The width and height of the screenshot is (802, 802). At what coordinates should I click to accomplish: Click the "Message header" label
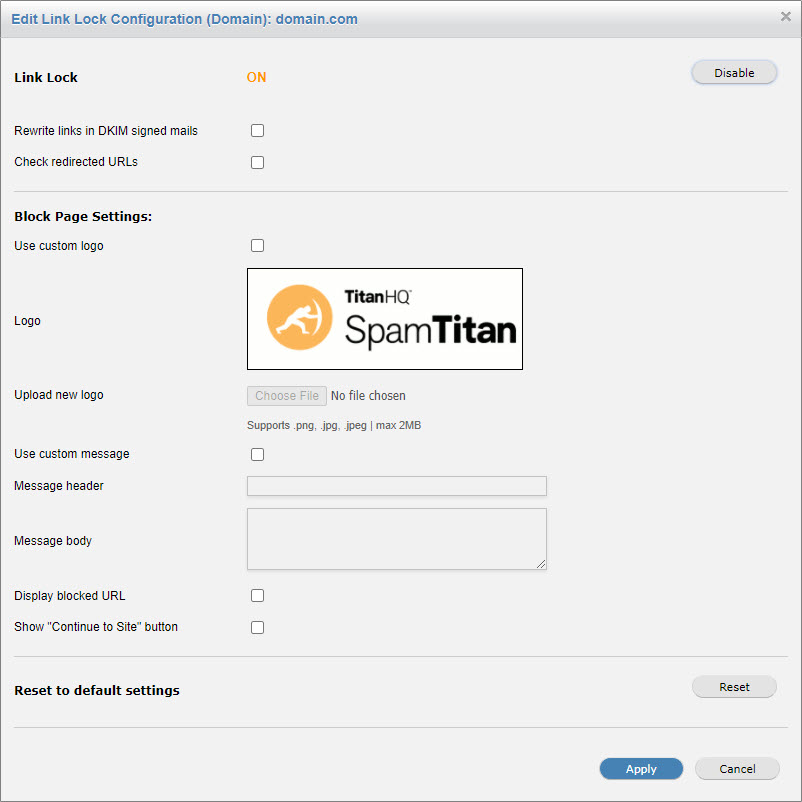pos(59,486)
